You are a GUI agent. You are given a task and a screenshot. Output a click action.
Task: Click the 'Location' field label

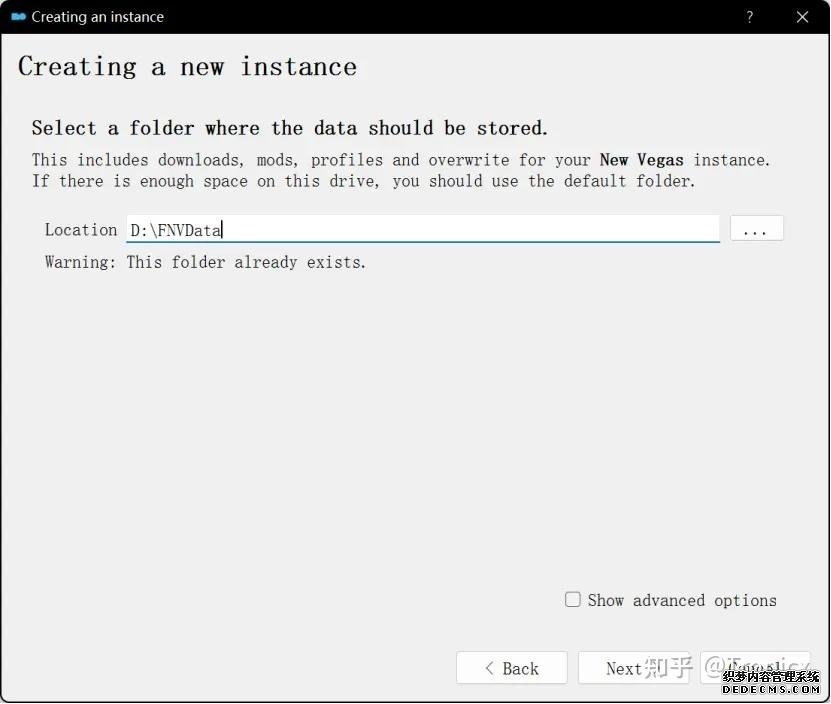(81, 230)
